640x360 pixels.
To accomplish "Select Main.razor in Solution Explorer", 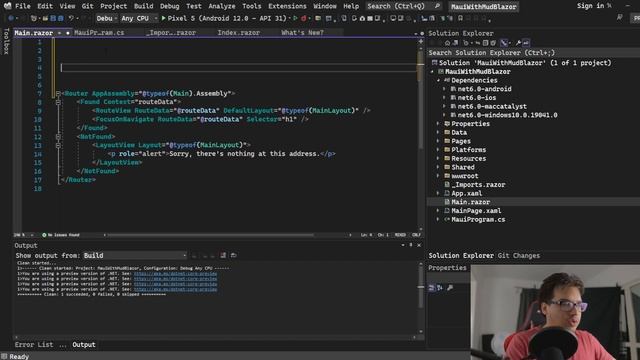I will (x=470, y=202).
